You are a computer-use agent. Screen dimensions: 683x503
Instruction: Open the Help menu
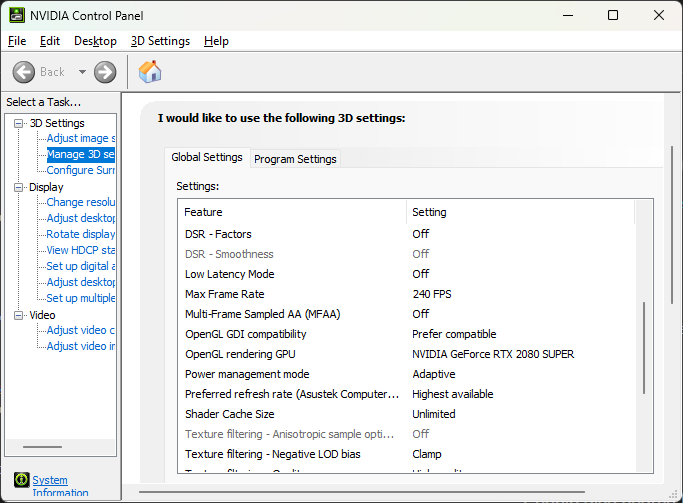coord(216,41)
